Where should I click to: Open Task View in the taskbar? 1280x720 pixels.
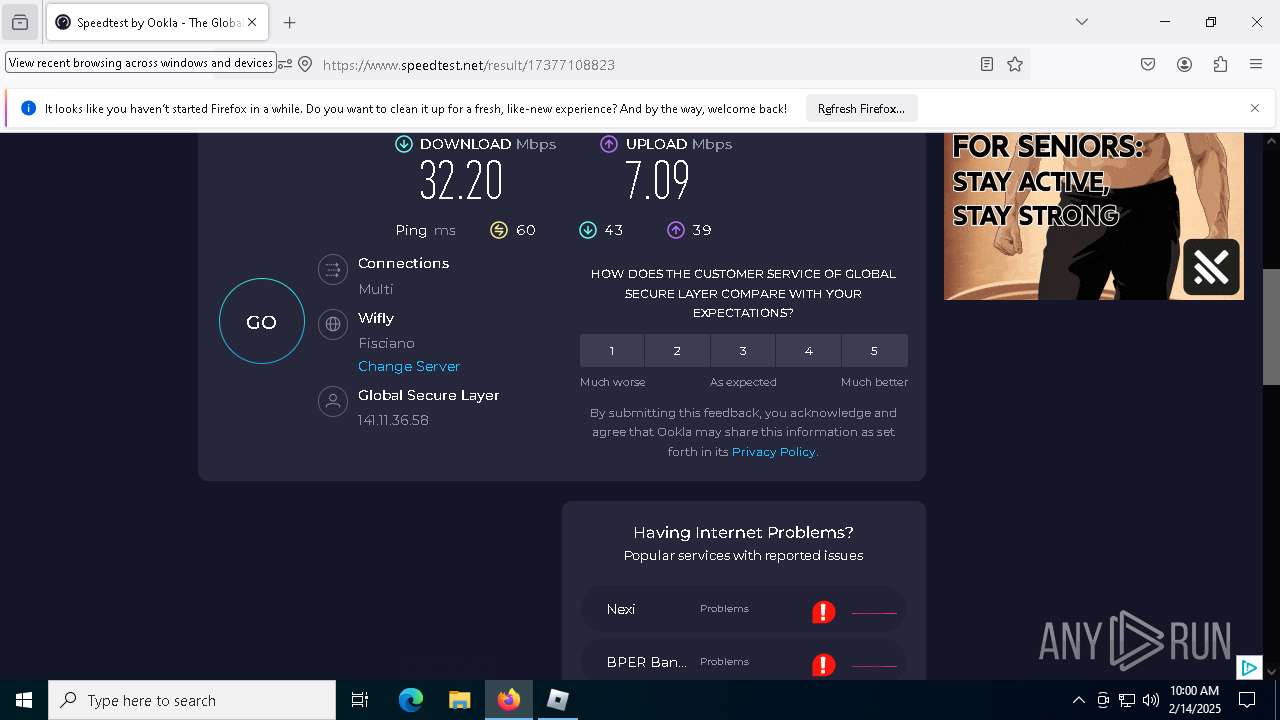point(360,700)
